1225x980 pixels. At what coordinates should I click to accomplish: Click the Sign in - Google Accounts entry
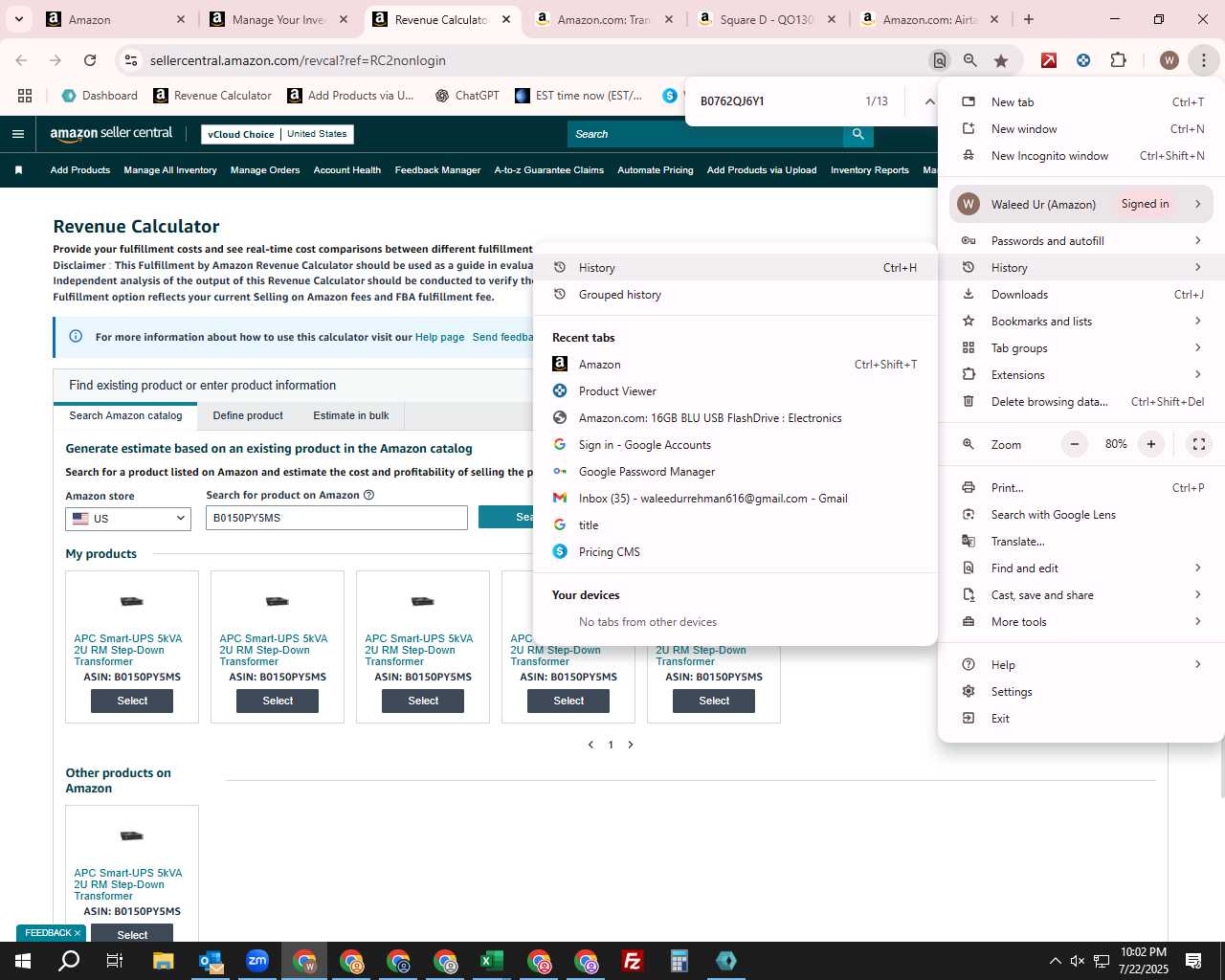coord(735,444)
